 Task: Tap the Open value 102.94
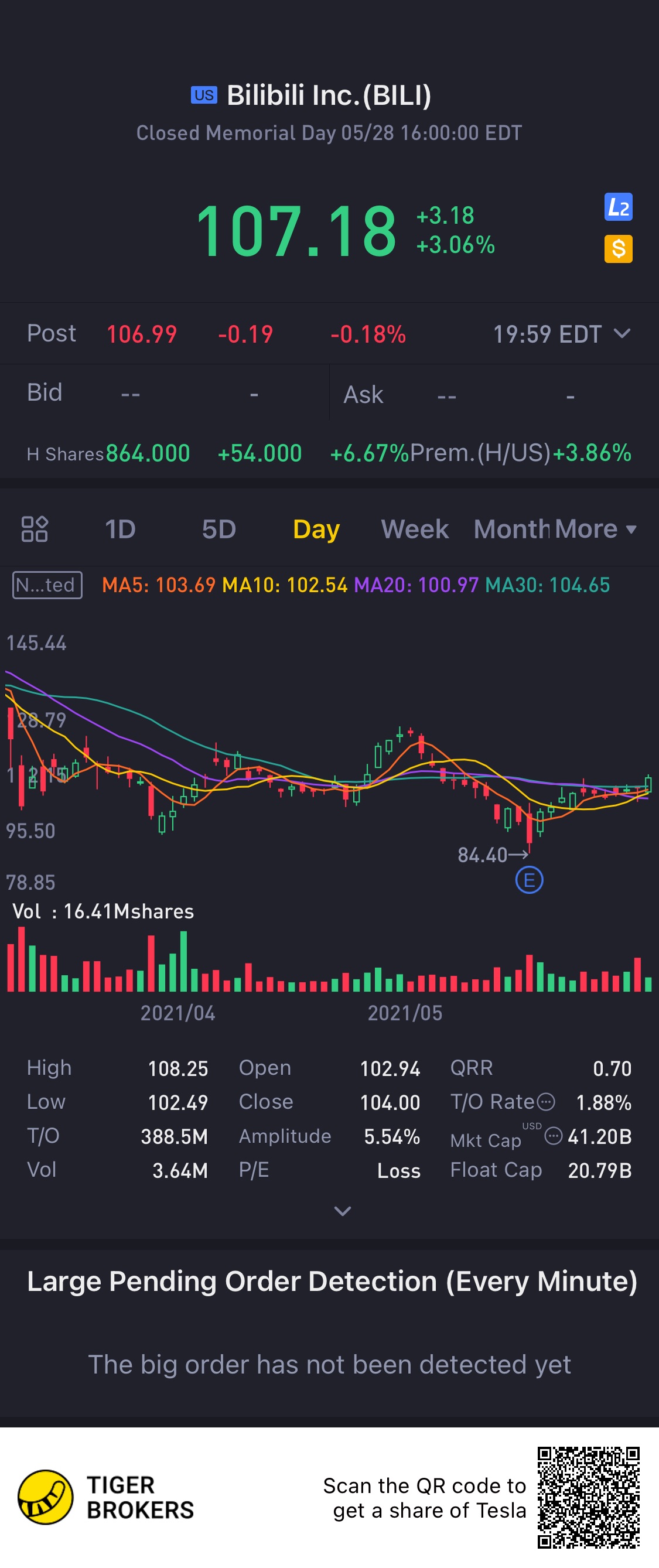coord(390,1068)
